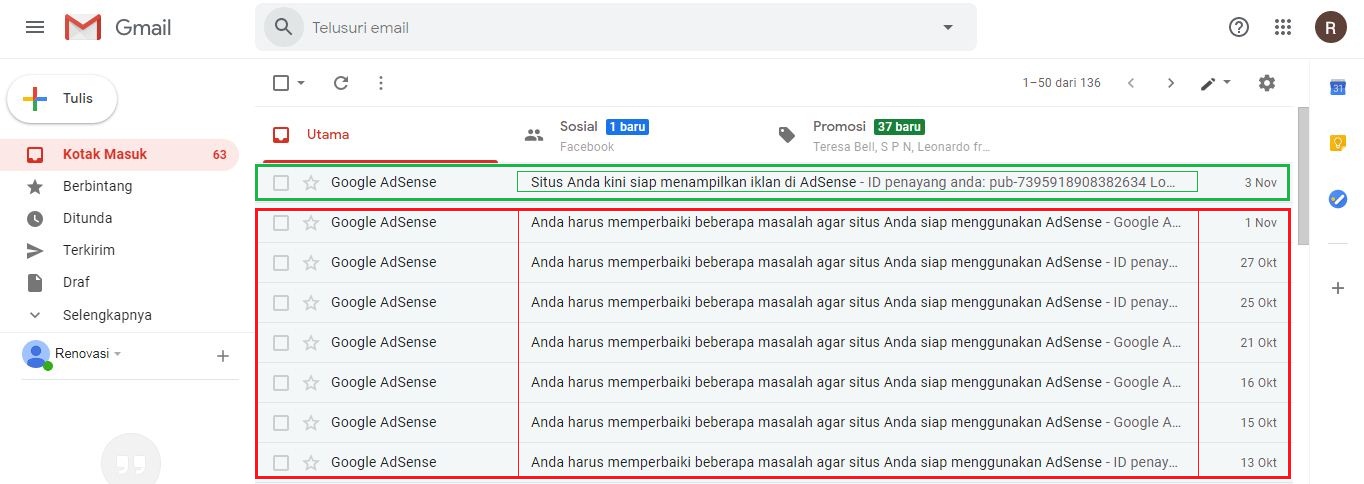Open Terkirim folder
This screenshot has height=484, width=1364.
[x=120, y=250]
